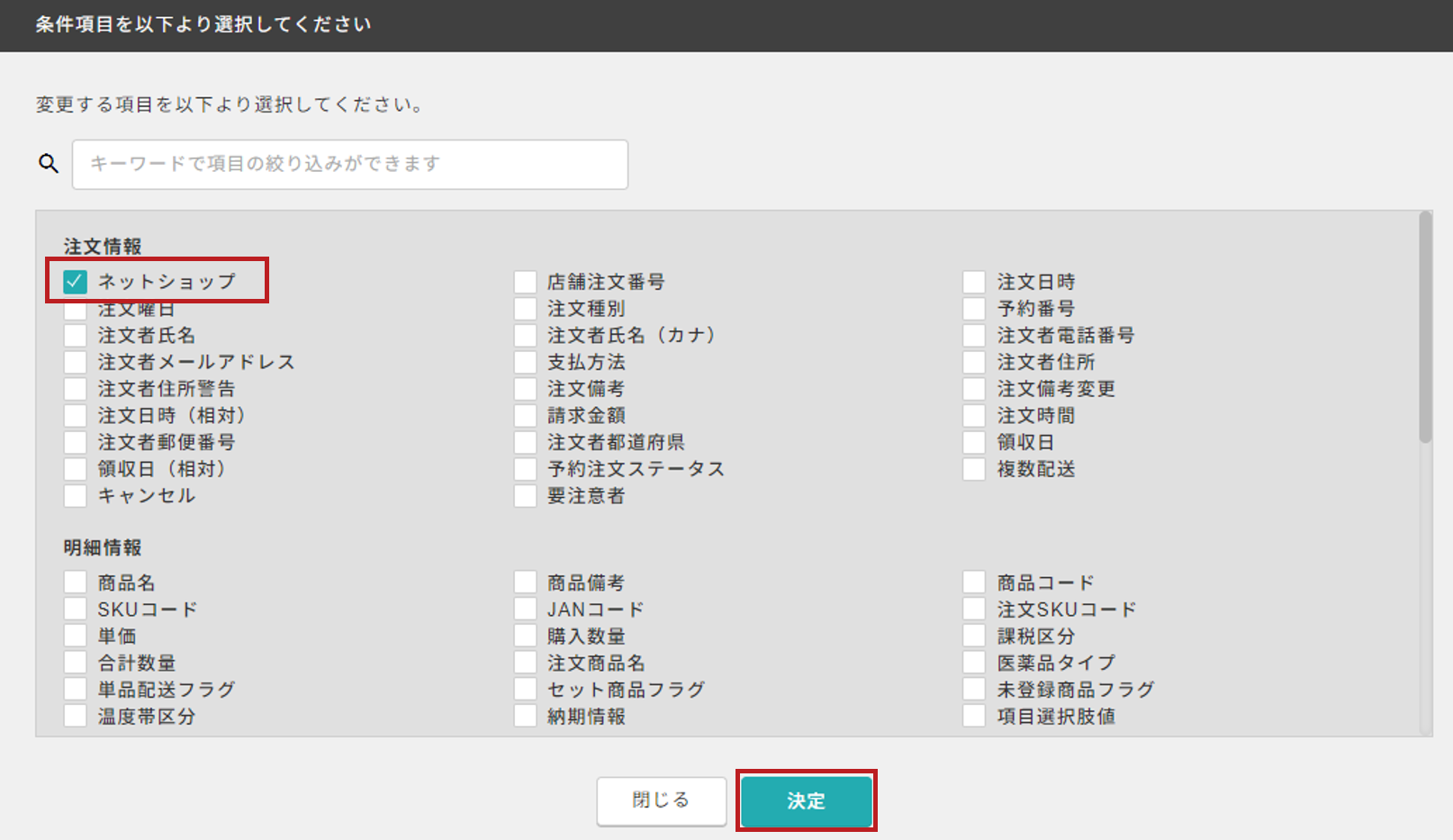This screenshot has height=840, width=1453.
Task: Tick the 注文者住所警告 checkbox
Action: click(x=76, y=389)
